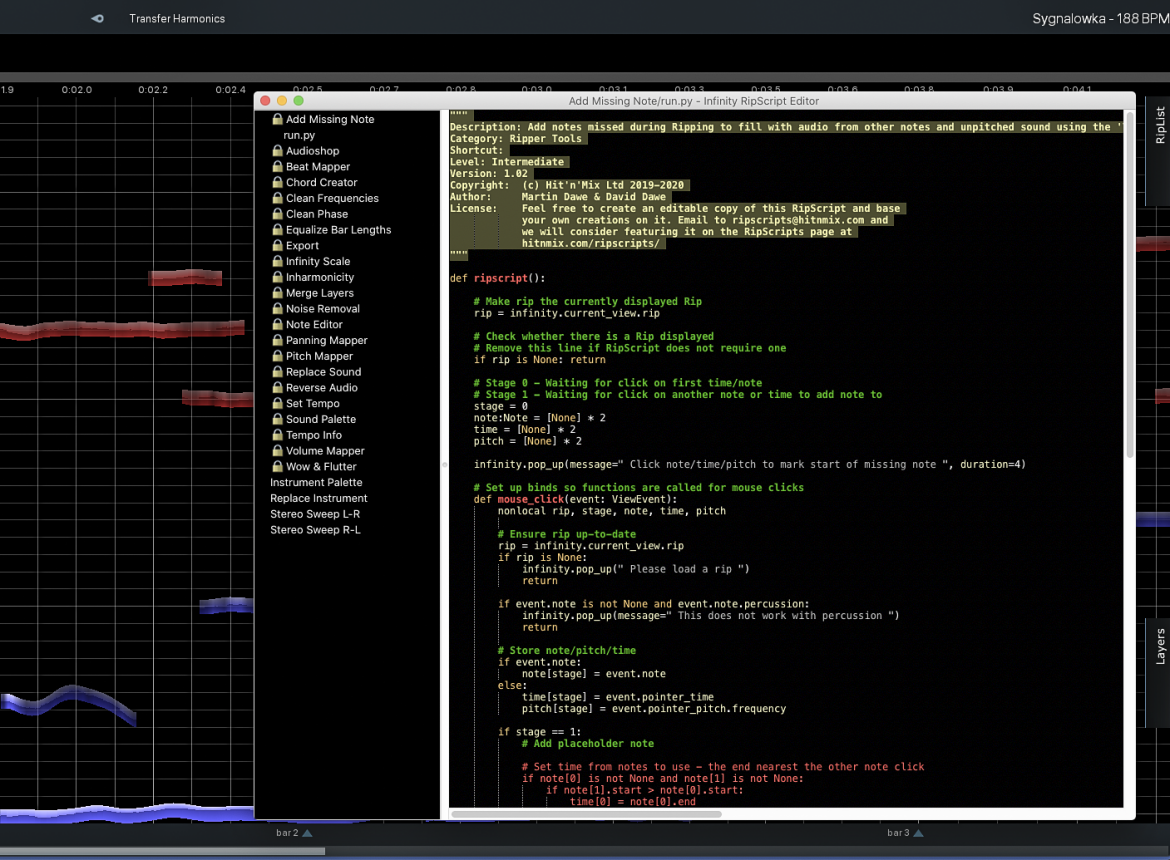This screenshot has height=860, width=1170.
Task: Click the lock icon beside Replace Sound
Action: click(x=277, y=371)
